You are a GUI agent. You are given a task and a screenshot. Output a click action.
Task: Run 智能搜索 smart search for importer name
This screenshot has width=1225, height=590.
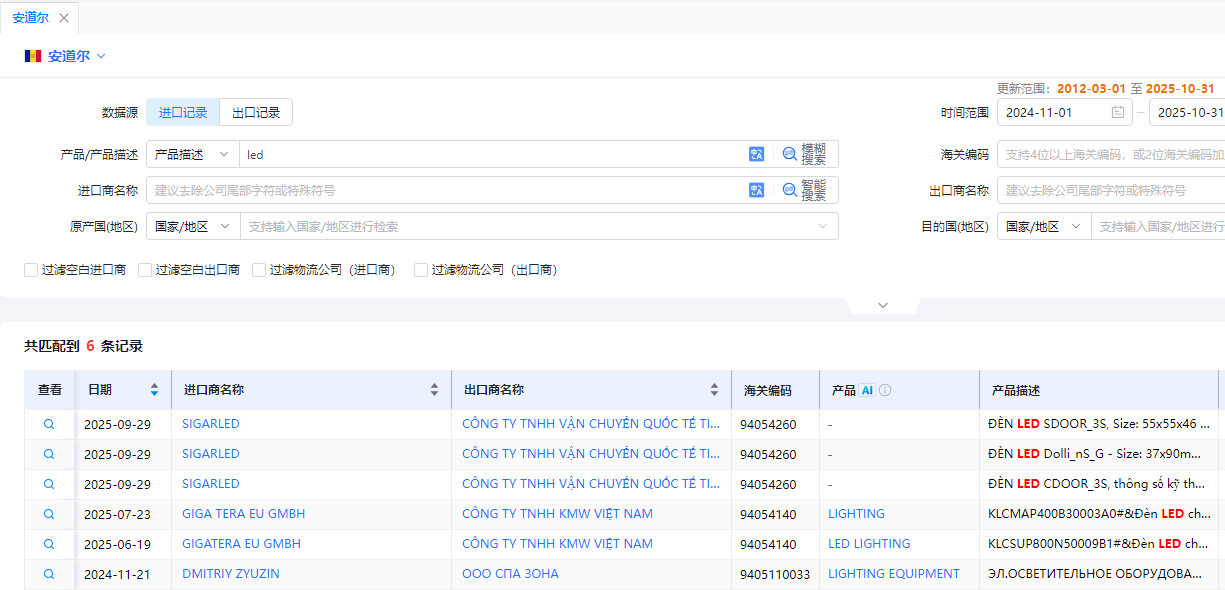789,190
